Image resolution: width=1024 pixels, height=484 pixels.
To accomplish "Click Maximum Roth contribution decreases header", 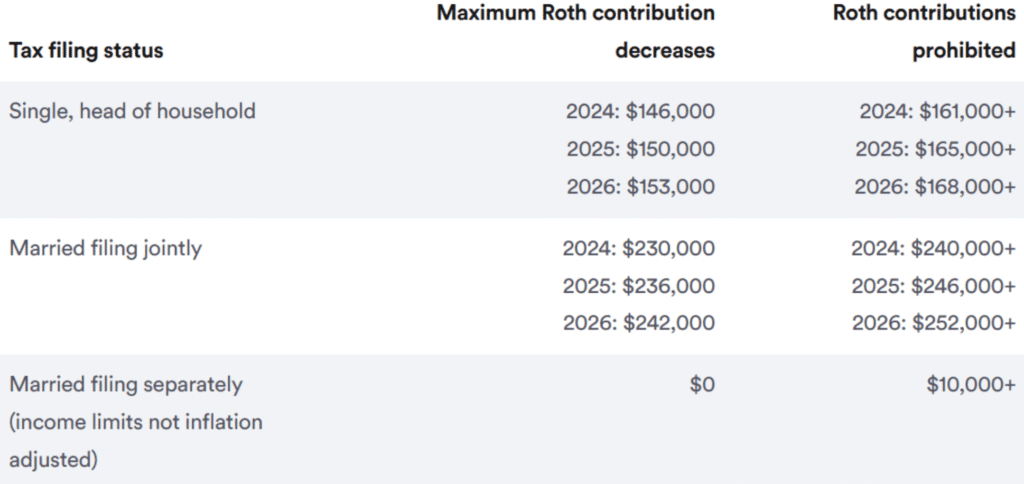I will pos(575,32).
